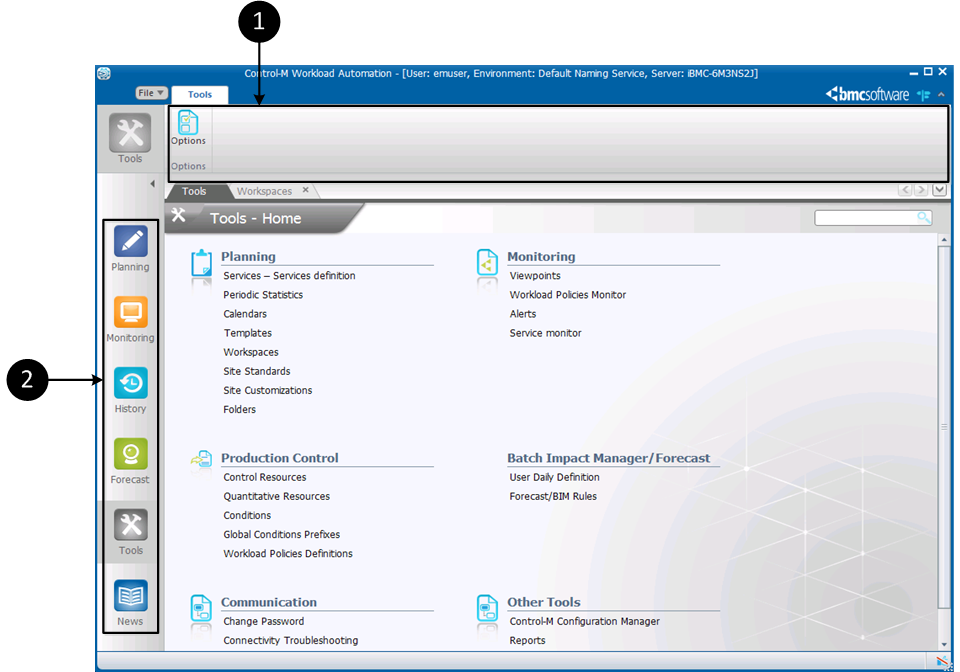Click the magnifier icon in search box
Screen dimensions: 960x672
click(x=923, y=218)
